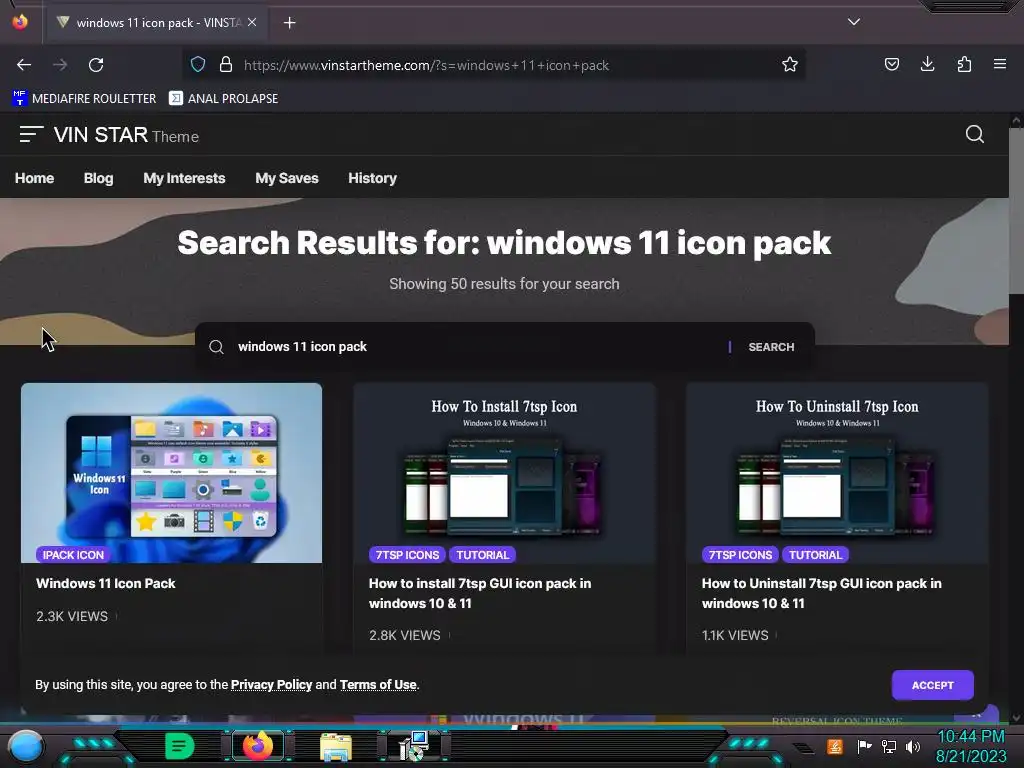Open tracking protection shield icon
The height and width of the screenshot is (768, 1024).
point(198,65)
